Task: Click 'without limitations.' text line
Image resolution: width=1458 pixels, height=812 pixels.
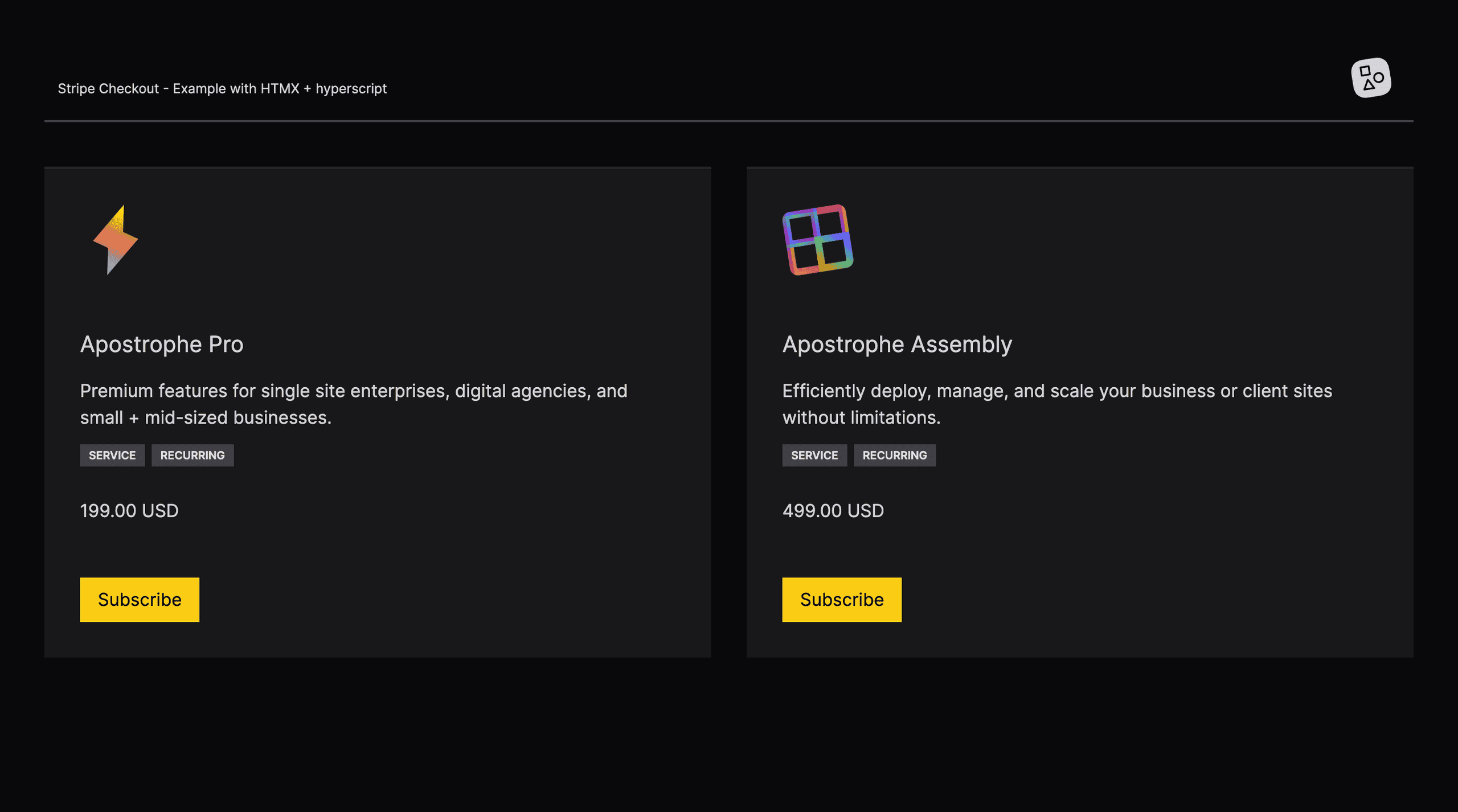Action: (861, 418)
